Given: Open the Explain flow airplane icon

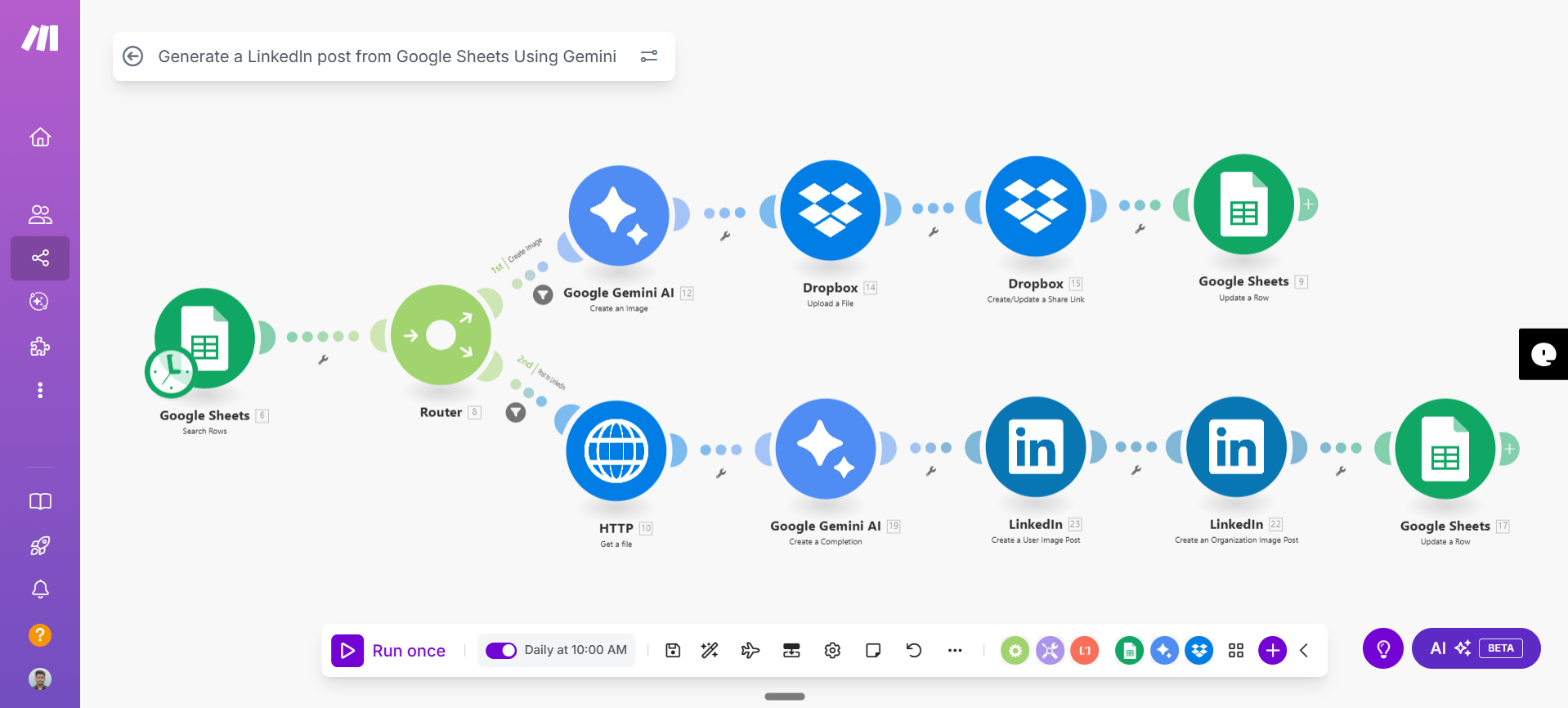Looking at the screenshot, I should [750, 651].
